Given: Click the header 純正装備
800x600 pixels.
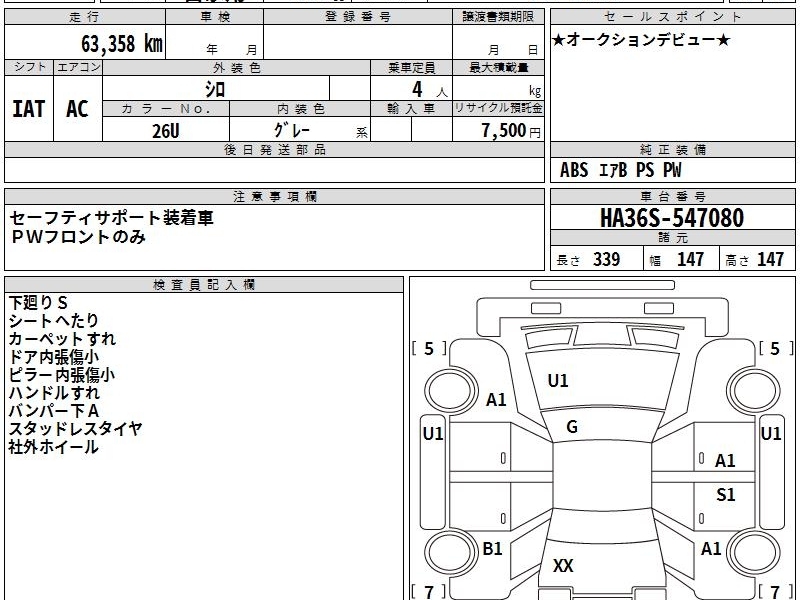Looking at the screenshot, I should pos(672,149).
